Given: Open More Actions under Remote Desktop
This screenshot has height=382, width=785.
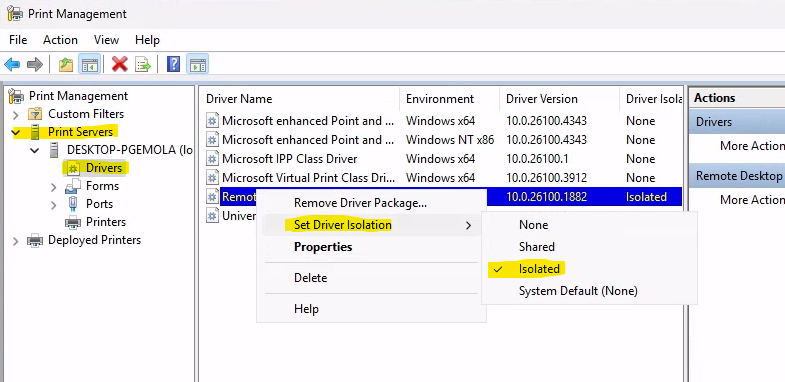Looking at the screenshot, I should [x=752, y=200].
